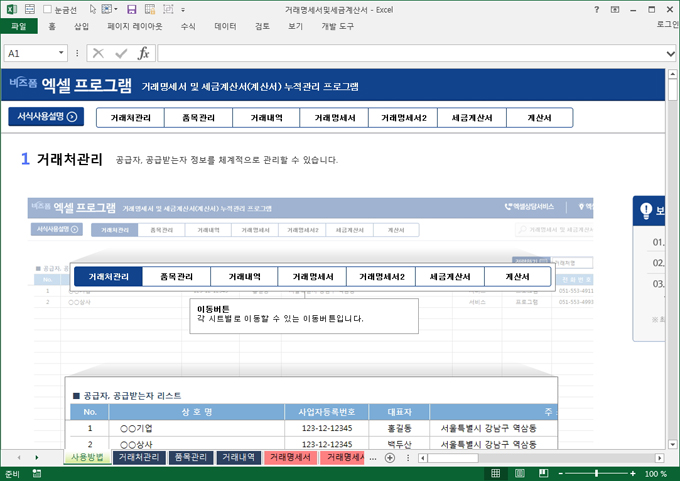
Task: Switch to the 거래내역 sheet tab
Action: [239, 457]
